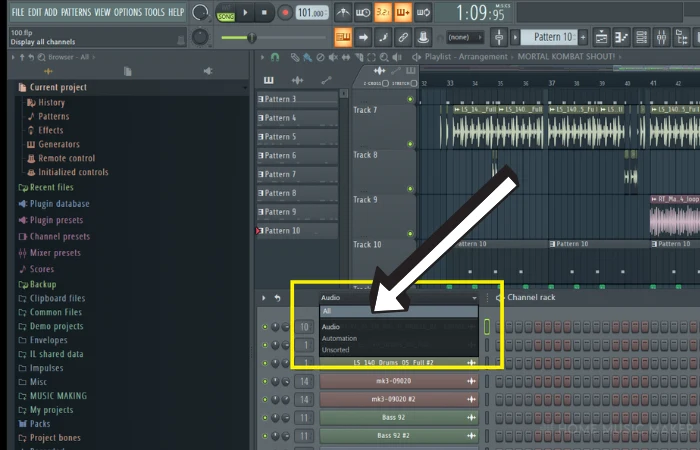This screenshot has width=700, height=450.
Task: Toggle PAT/SONG mode switch
Action: tap(226, 12)
